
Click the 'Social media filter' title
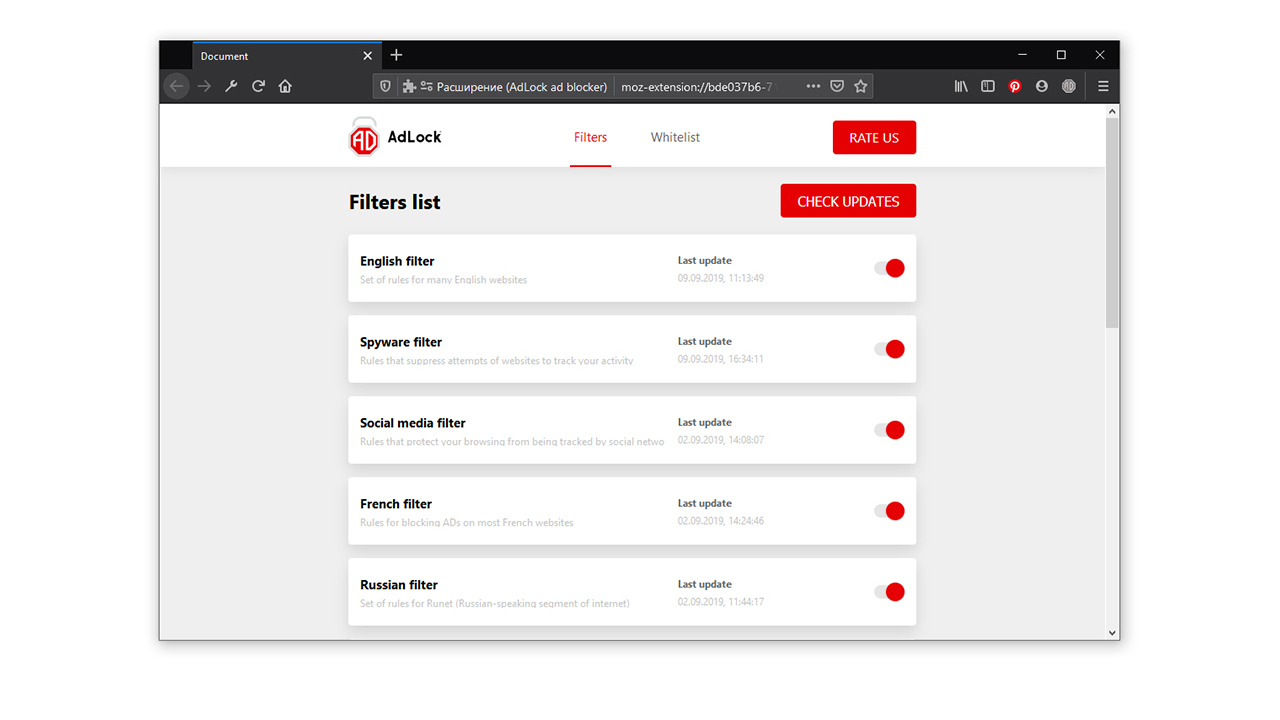(x=413, y=423)
